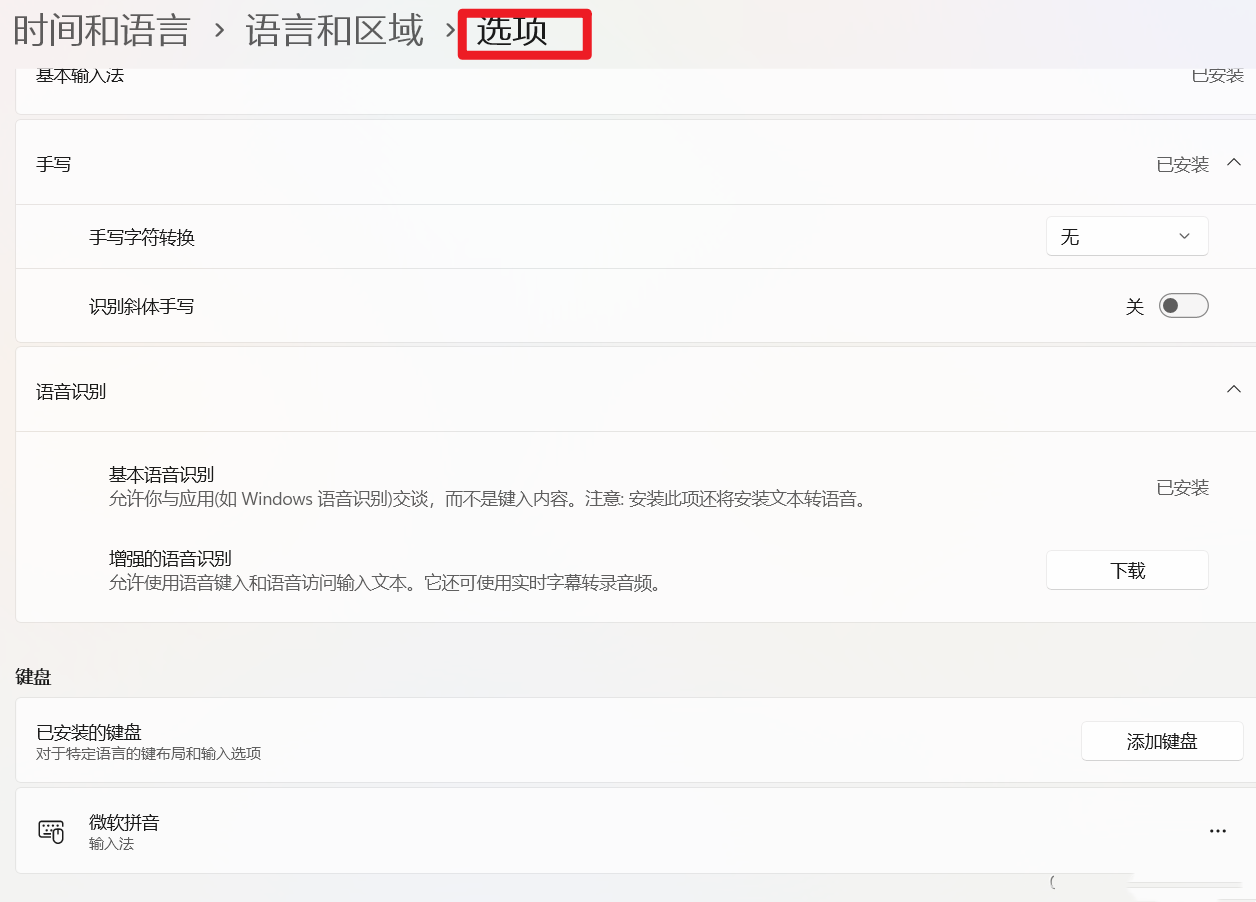Download 增强的语音识别
The width and height of the screenshot is (1256, 902).
coord(1127,569)
